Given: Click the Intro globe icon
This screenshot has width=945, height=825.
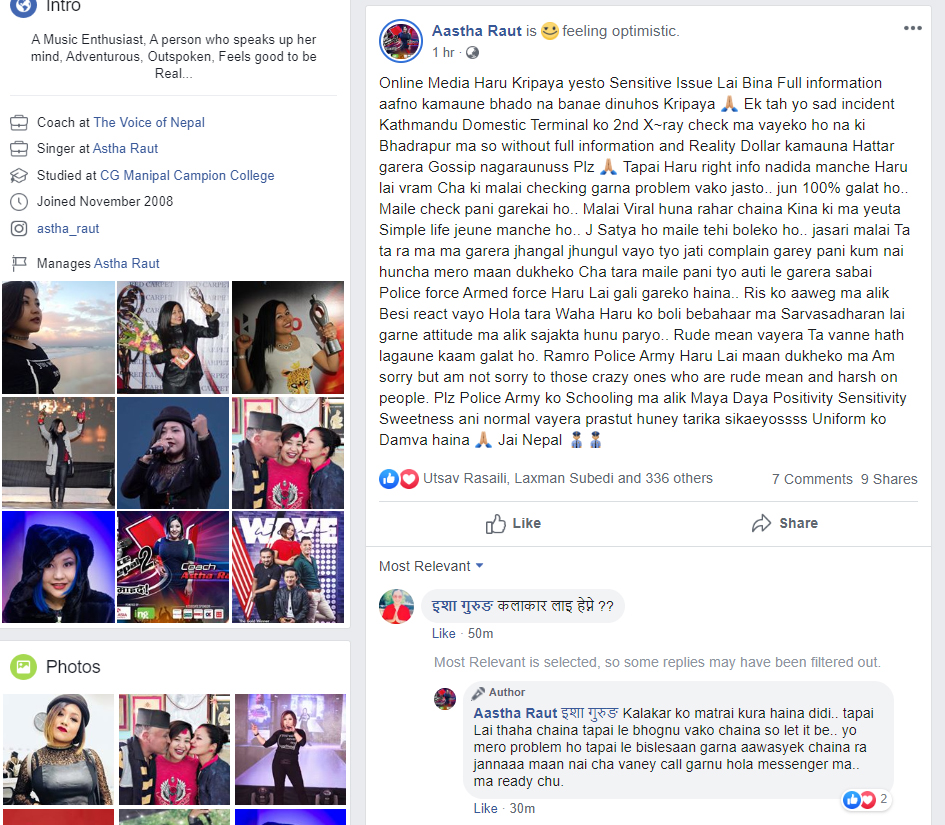Looking at the screenshot, I should click(x=24, y=7).
